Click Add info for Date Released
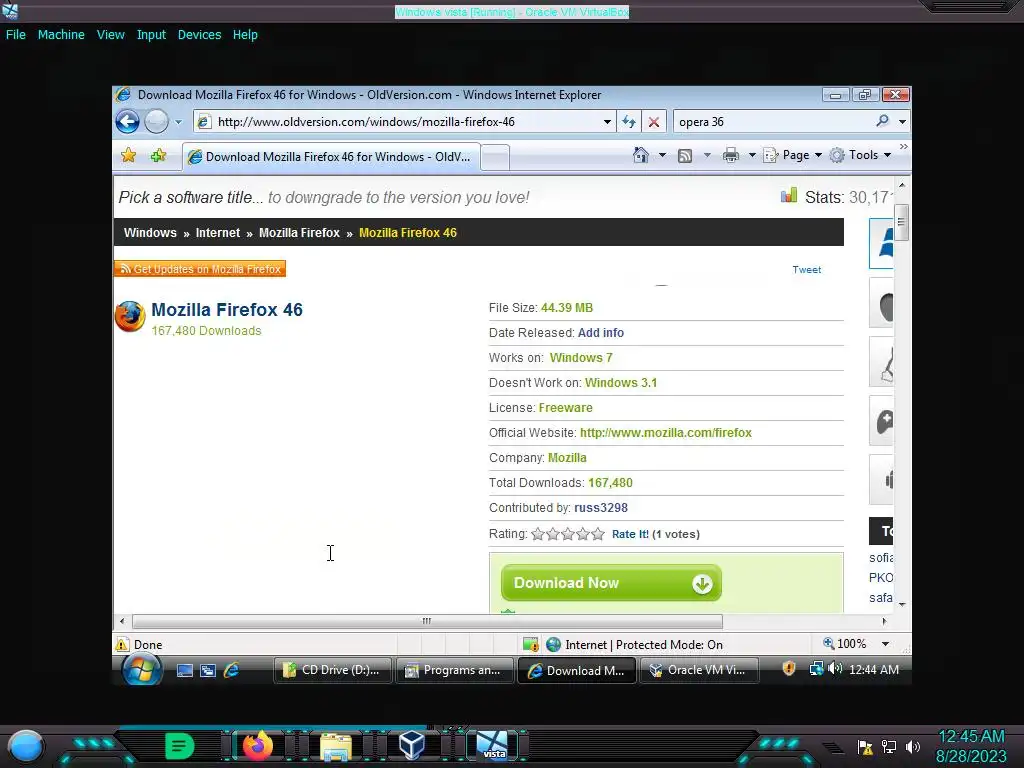 (x=601, y=332)
